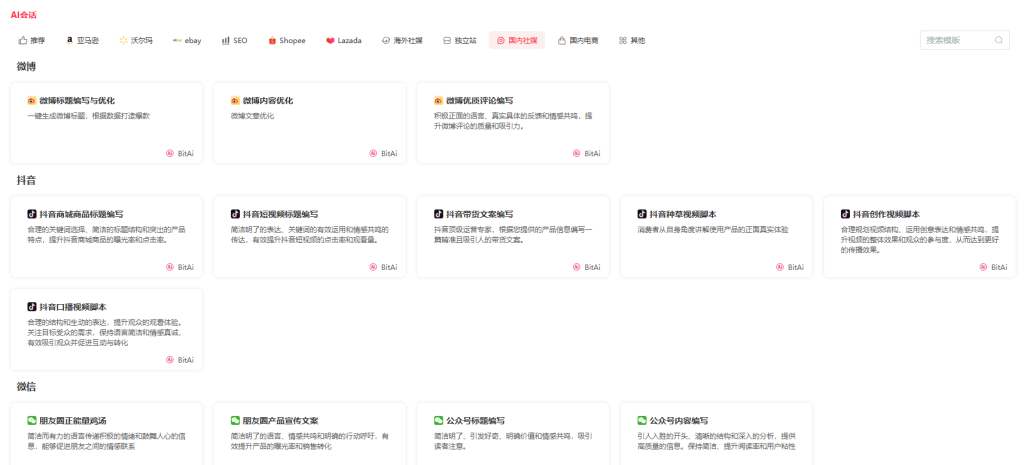This screenshot has width=1024, height=465.
Task: Type in the 搜索模板 search field
Action: point(956,40)
